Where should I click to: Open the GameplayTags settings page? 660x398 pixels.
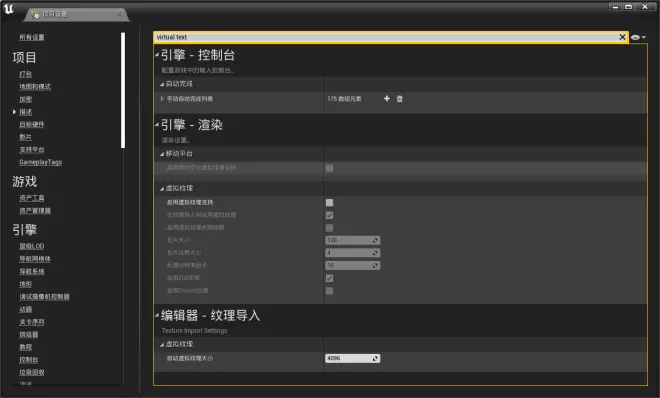(40, 162)
